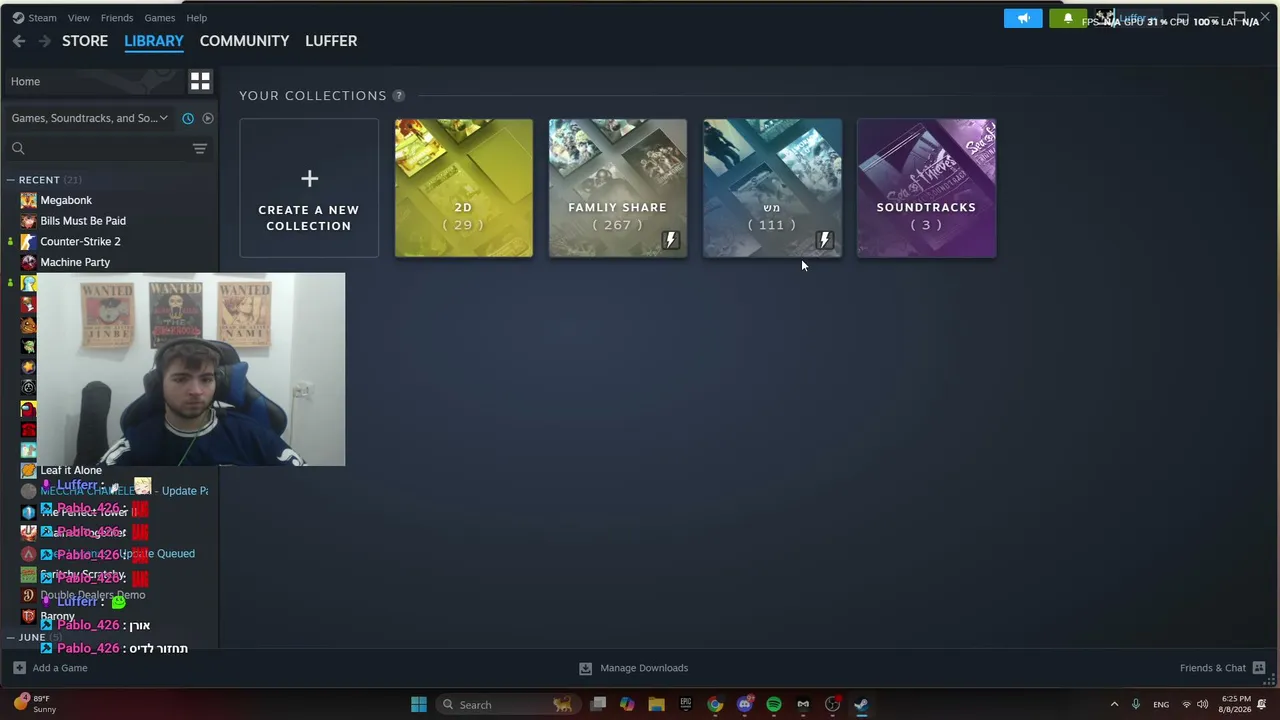Open the View menu
This screenshot has height=720, width=1280.
coord(78,18)
